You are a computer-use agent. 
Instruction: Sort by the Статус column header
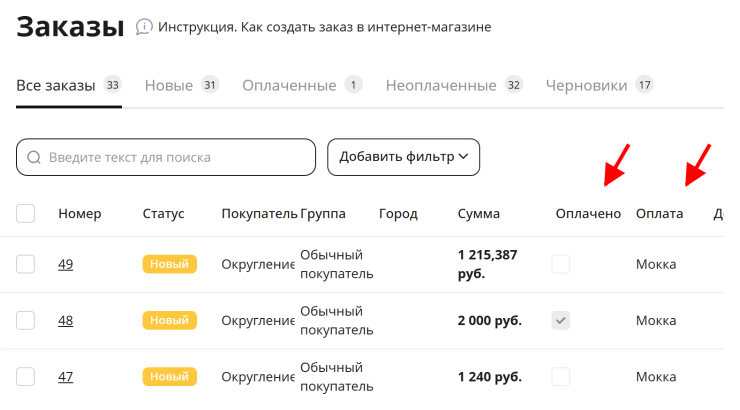pyautogui.click(x=163, y=214)
